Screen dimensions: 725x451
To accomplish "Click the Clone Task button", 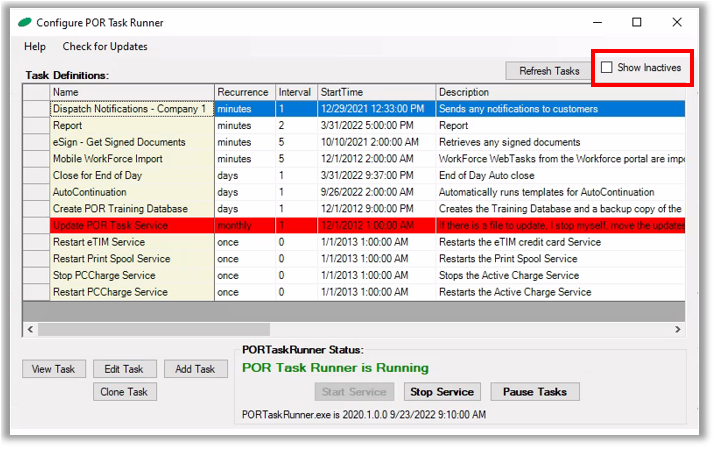I will (125, 392).
